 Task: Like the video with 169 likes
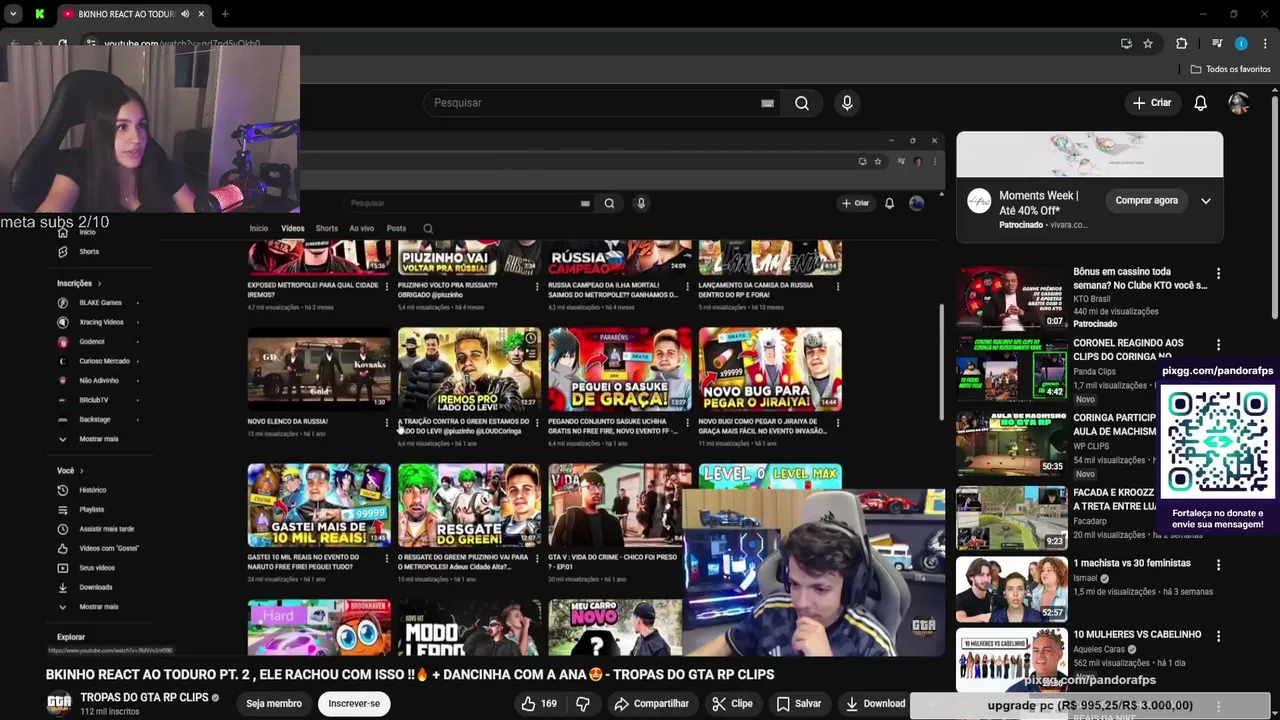pyautogui.click(x=538, y=704)
